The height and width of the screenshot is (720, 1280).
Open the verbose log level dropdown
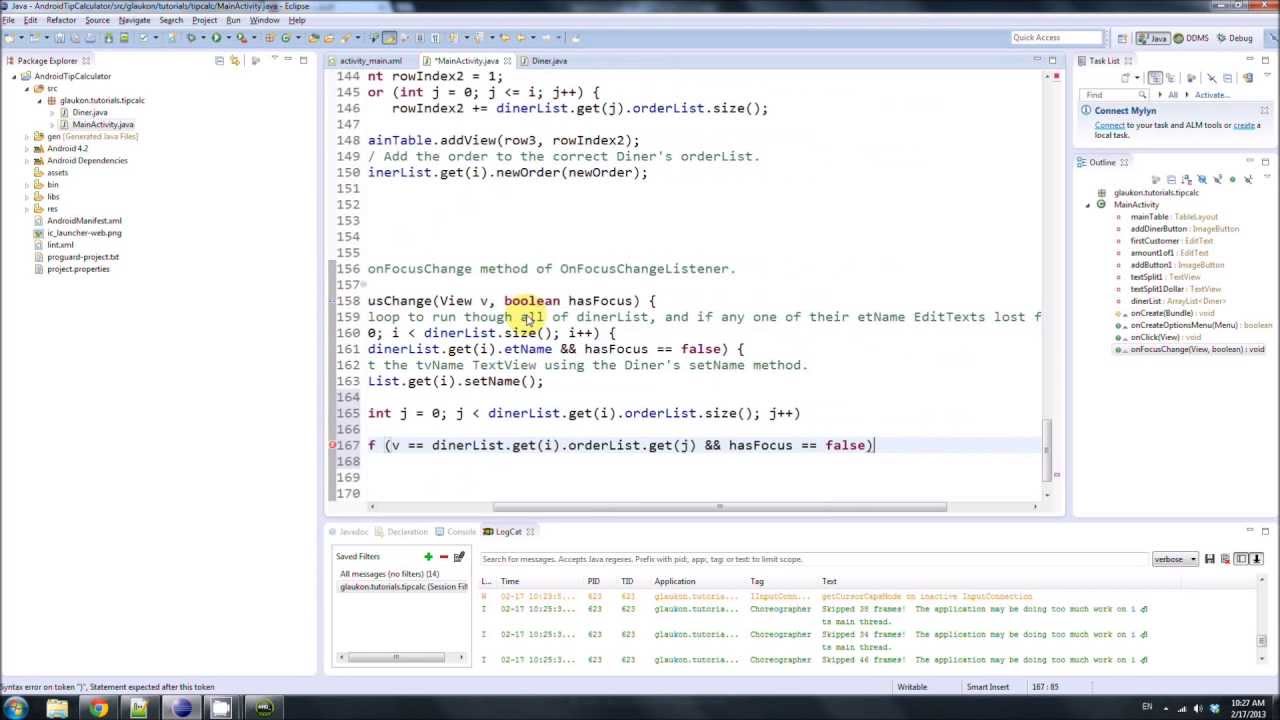tap(1175, 559)
